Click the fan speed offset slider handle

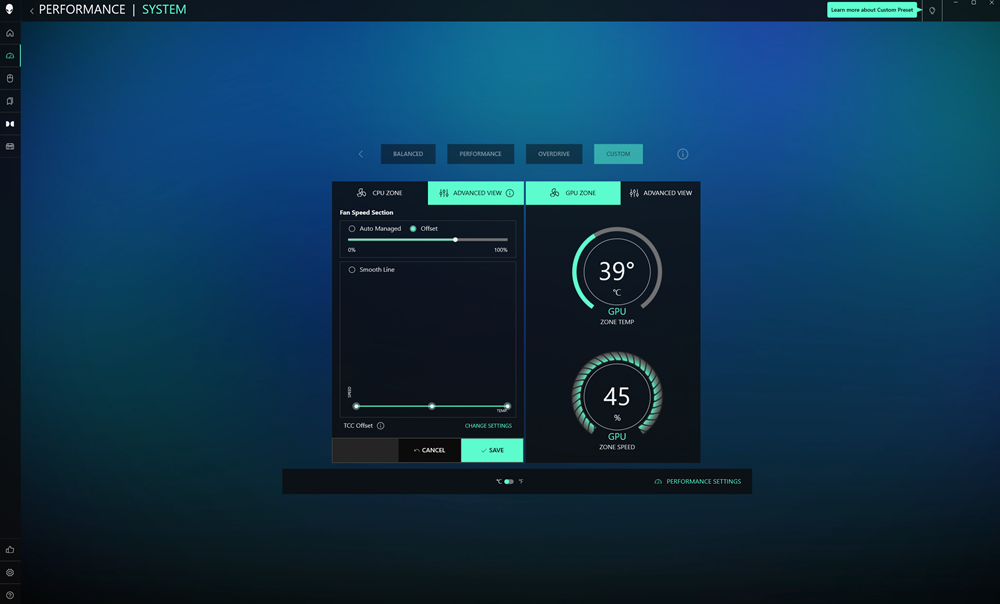455,240
